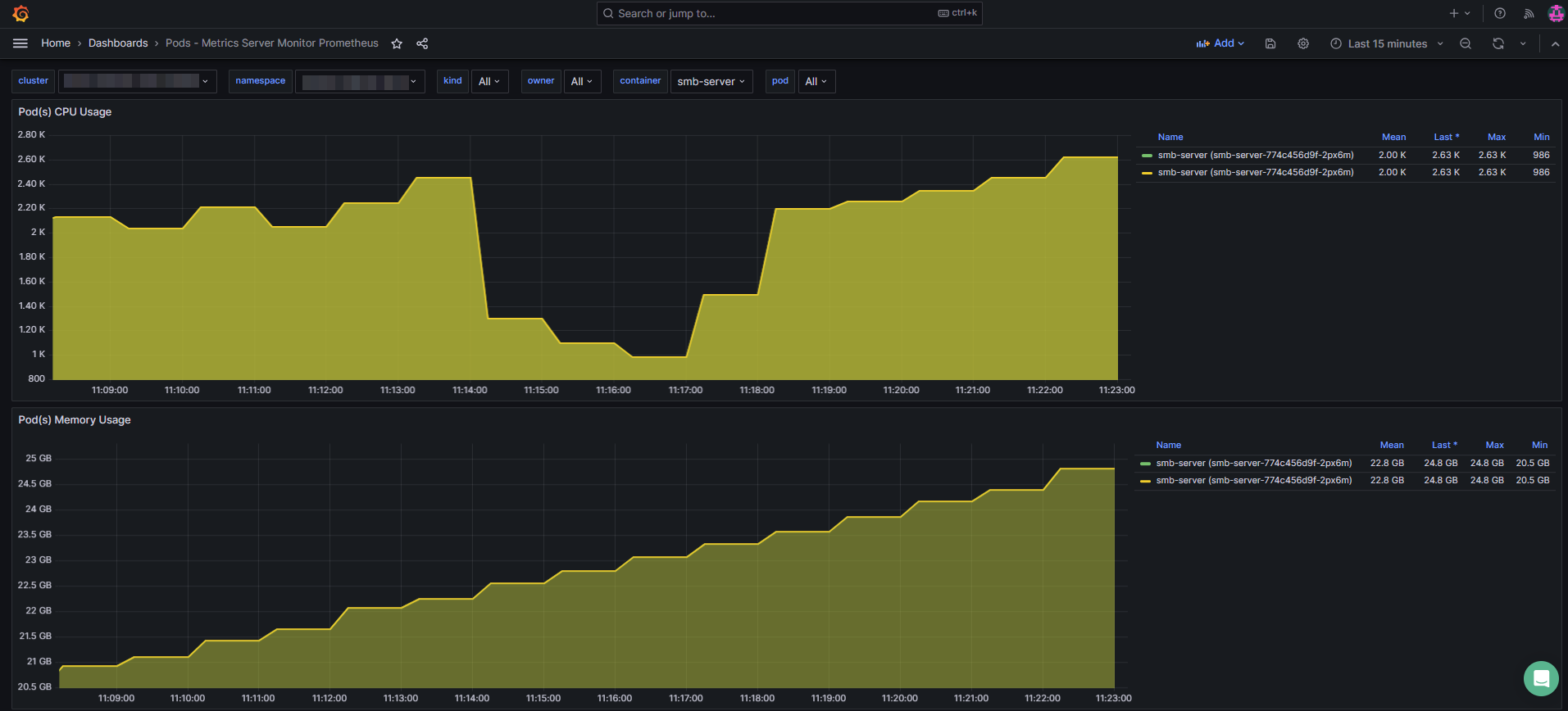Click the ctrl+k shortcut hint in search
The width and height of the screenshot is (1568, 711).
click(x=957, y=13)
